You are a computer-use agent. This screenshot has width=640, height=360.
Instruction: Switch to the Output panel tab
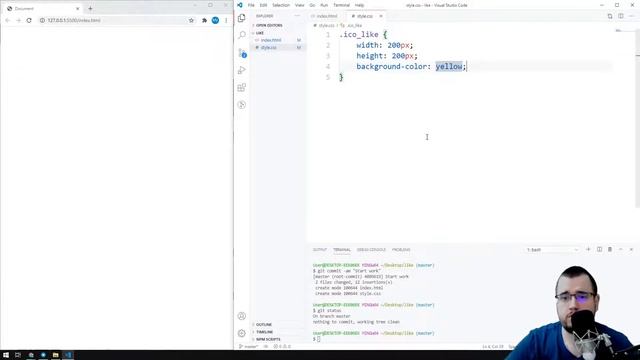point(320,249)
